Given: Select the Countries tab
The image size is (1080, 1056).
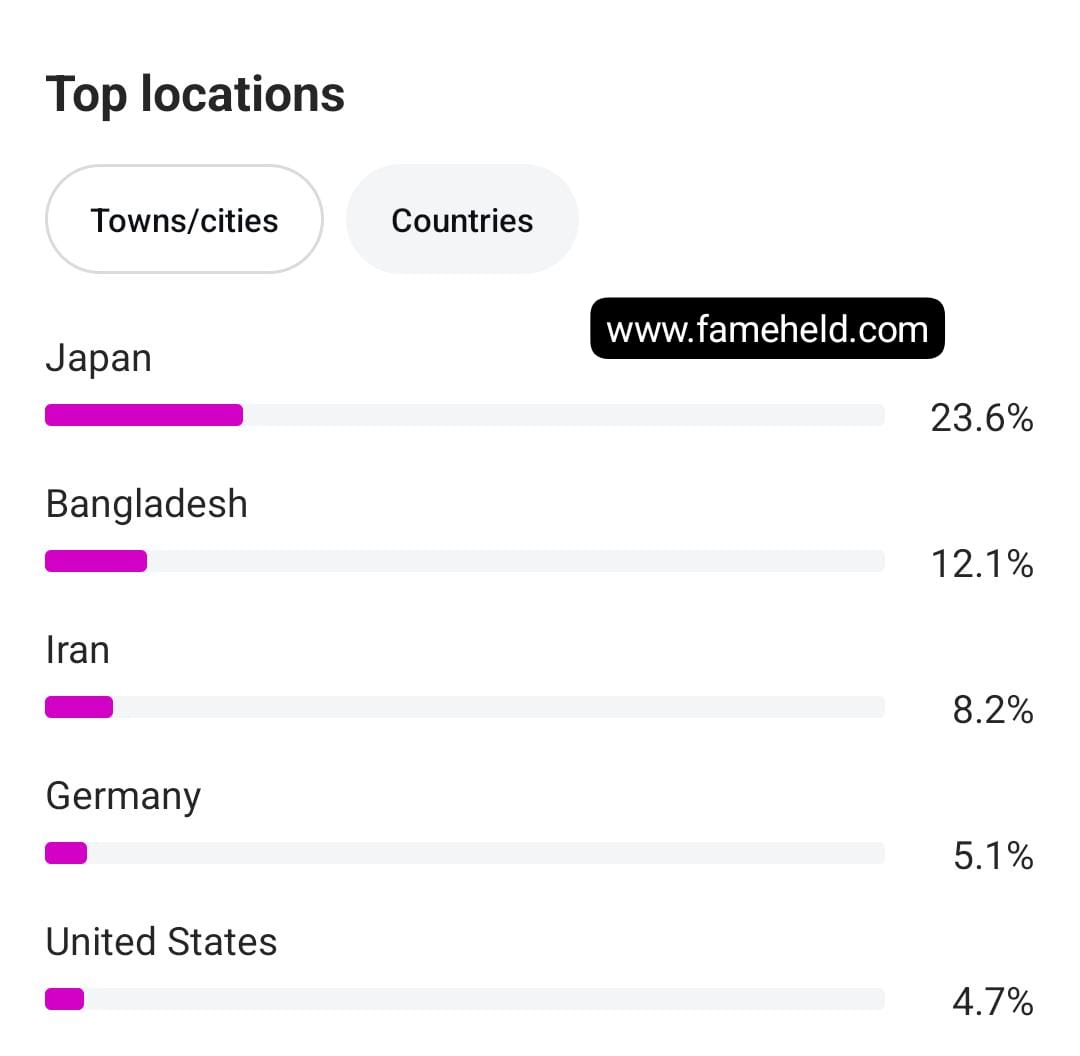Looking at the screenshot, I should [462, 219].
